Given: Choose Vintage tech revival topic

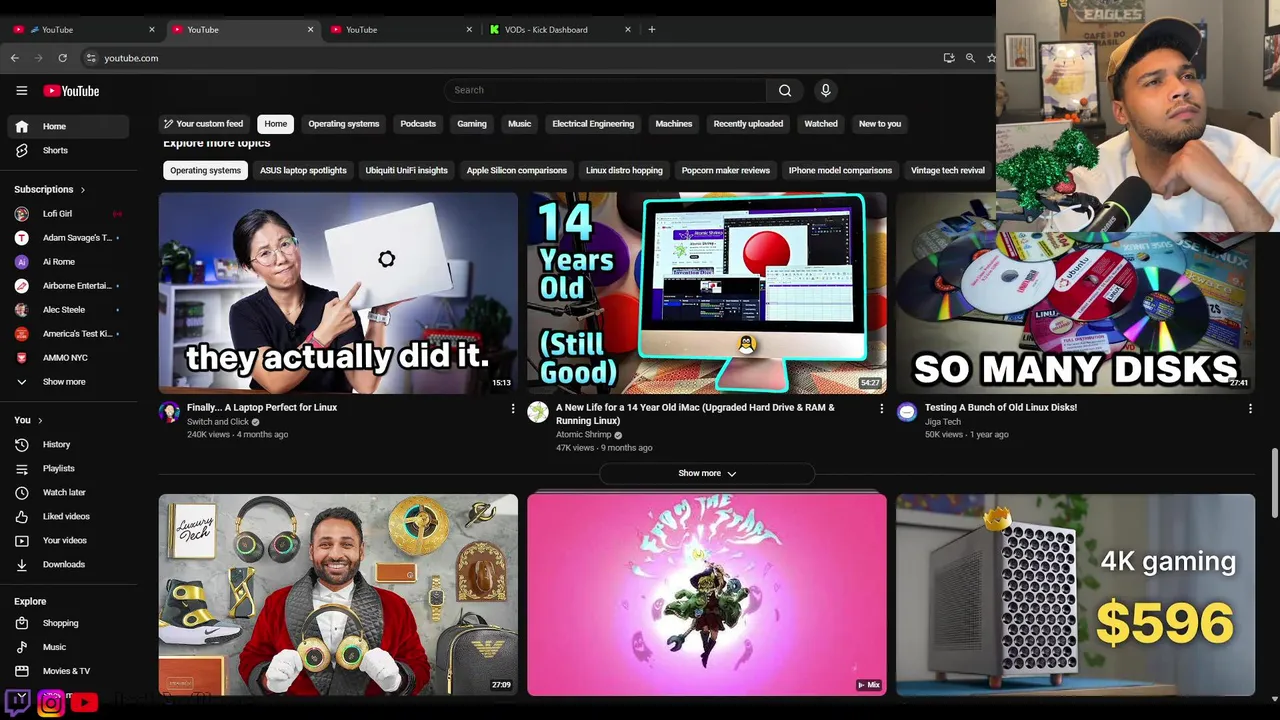Looking at the screenshot, I should 948,170.
